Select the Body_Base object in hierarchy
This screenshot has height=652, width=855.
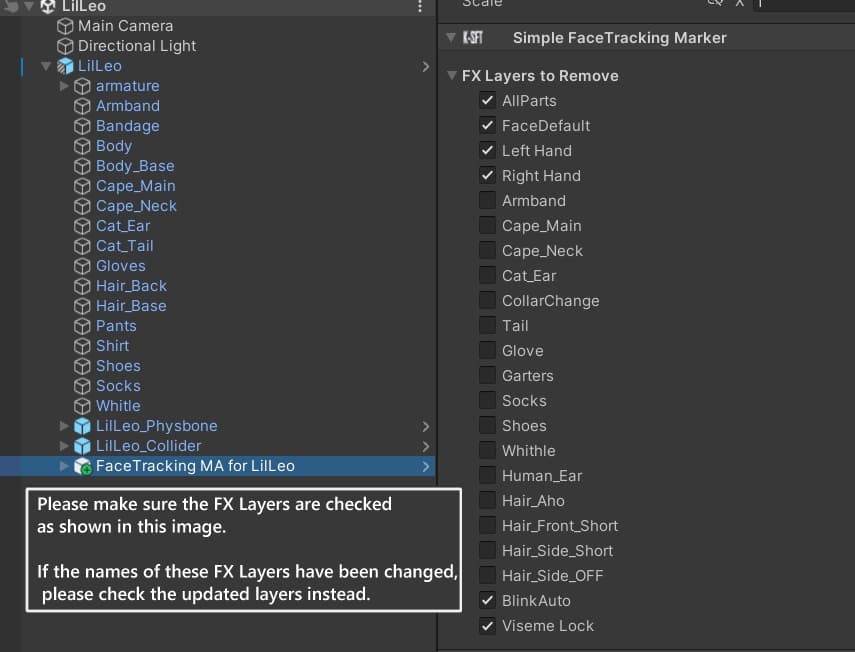point(135,166)
